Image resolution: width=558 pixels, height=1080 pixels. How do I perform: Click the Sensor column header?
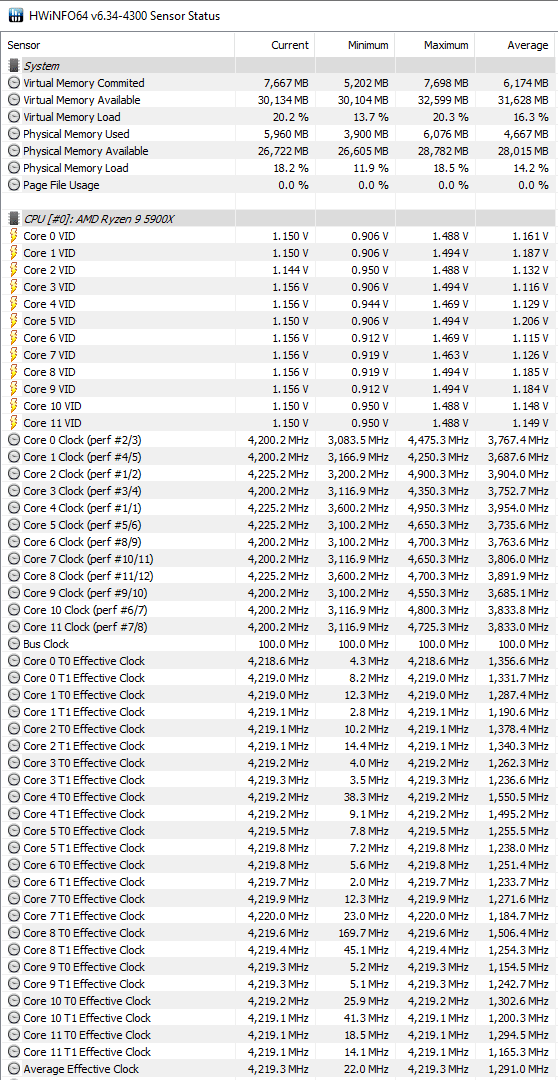coord(118,45)
